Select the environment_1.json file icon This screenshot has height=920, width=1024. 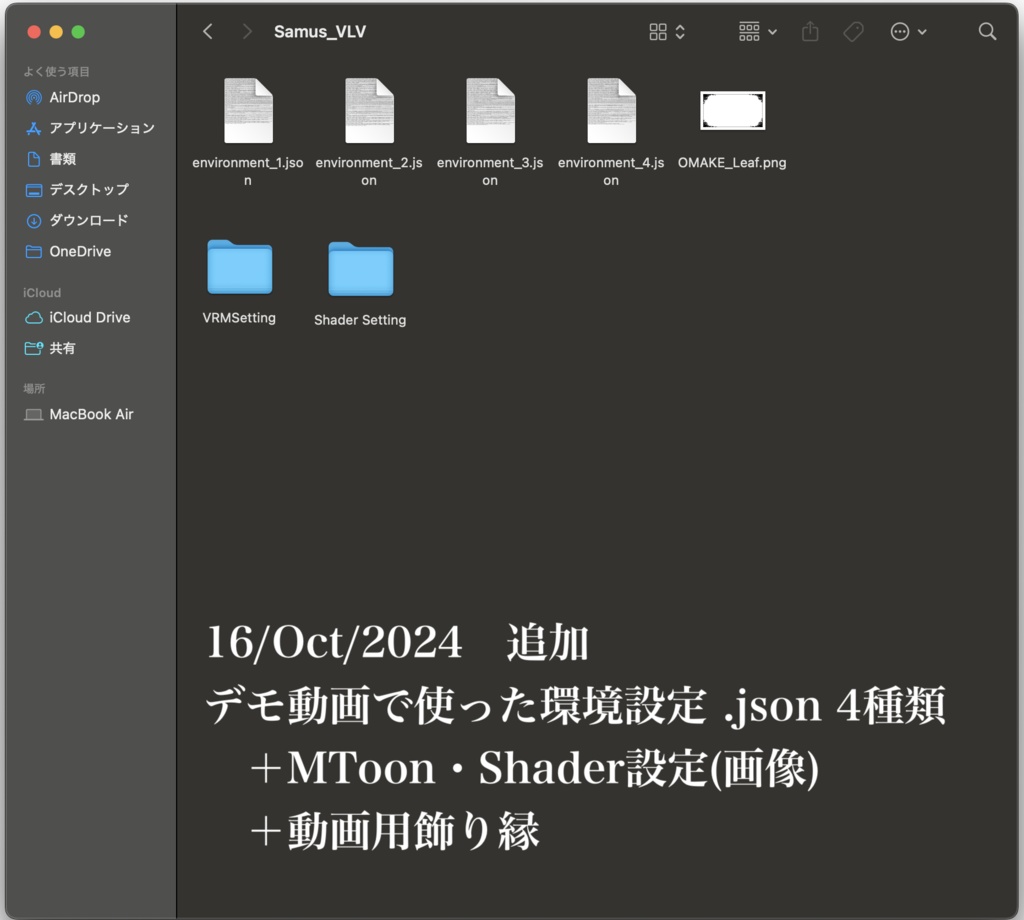pos(248,110)
